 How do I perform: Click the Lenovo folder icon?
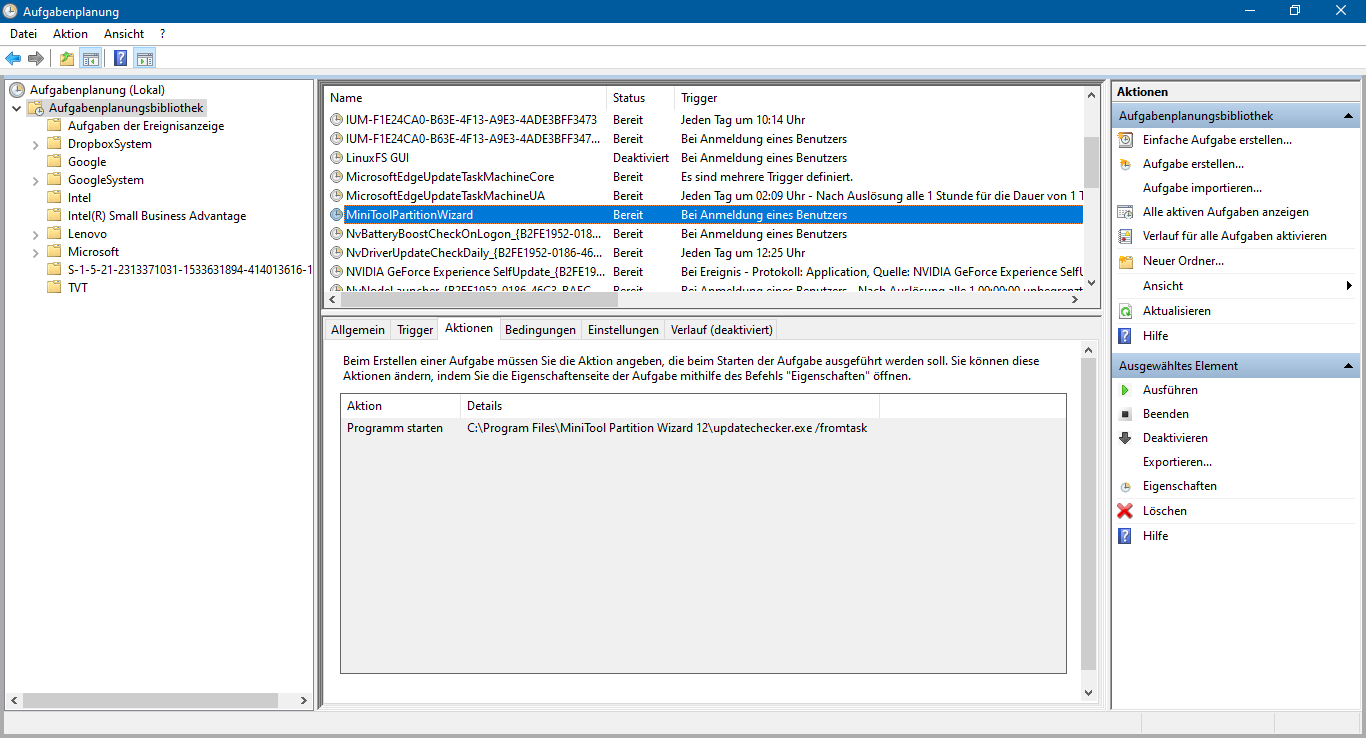click(54, 234)
